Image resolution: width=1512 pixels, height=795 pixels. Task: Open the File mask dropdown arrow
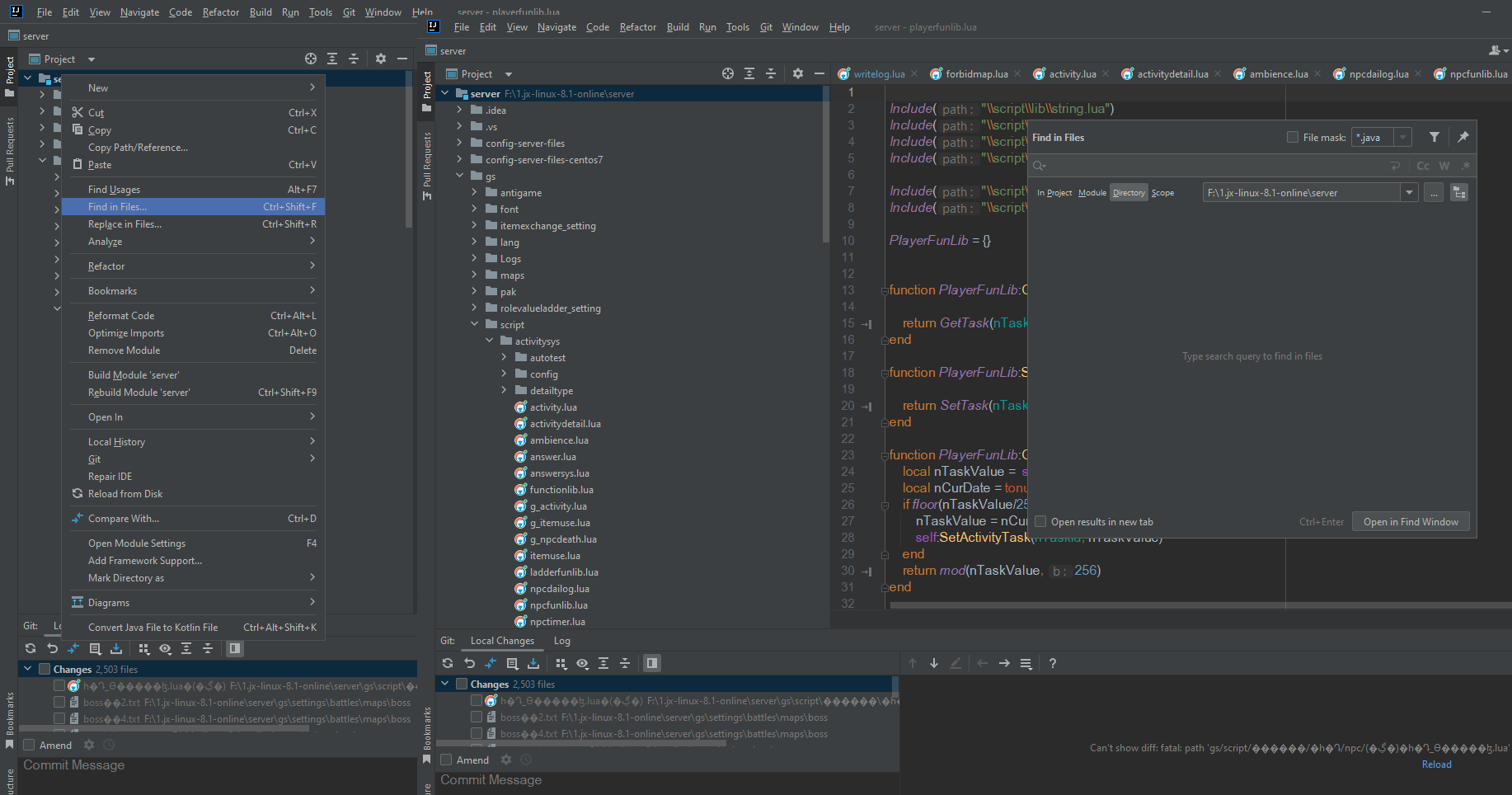[1403, 138]
